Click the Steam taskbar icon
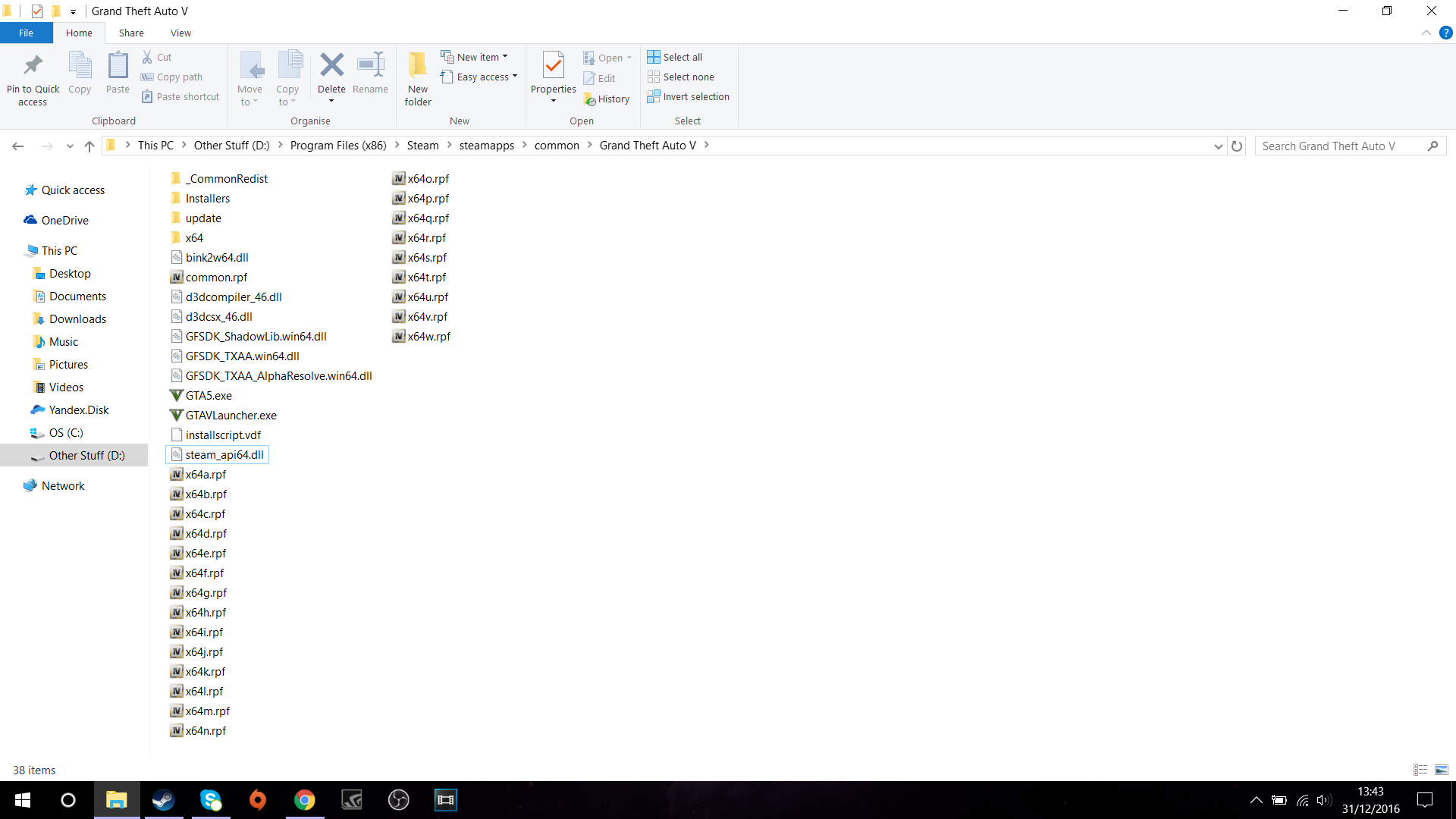 tap(162, 799)
